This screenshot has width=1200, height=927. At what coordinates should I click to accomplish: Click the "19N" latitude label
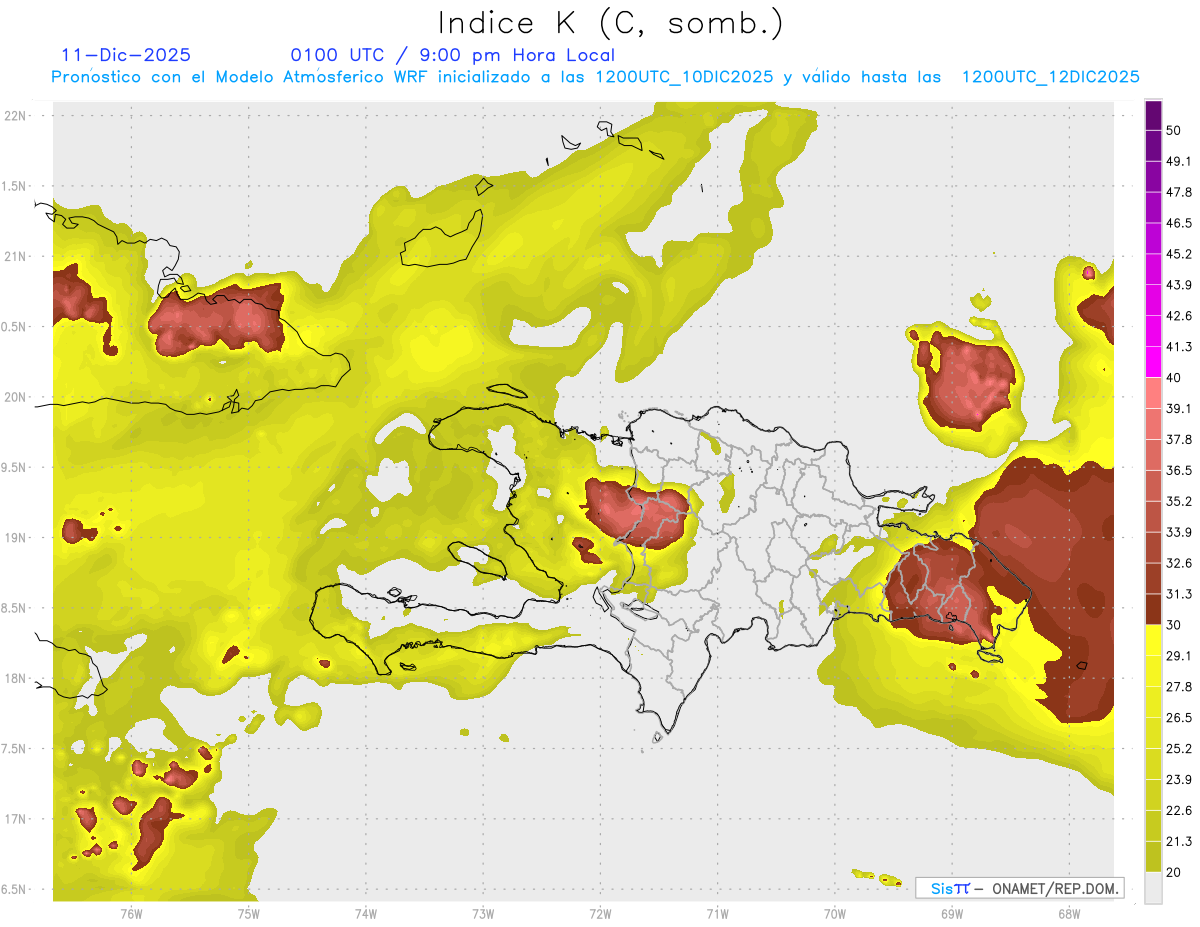tap(17, 538)
